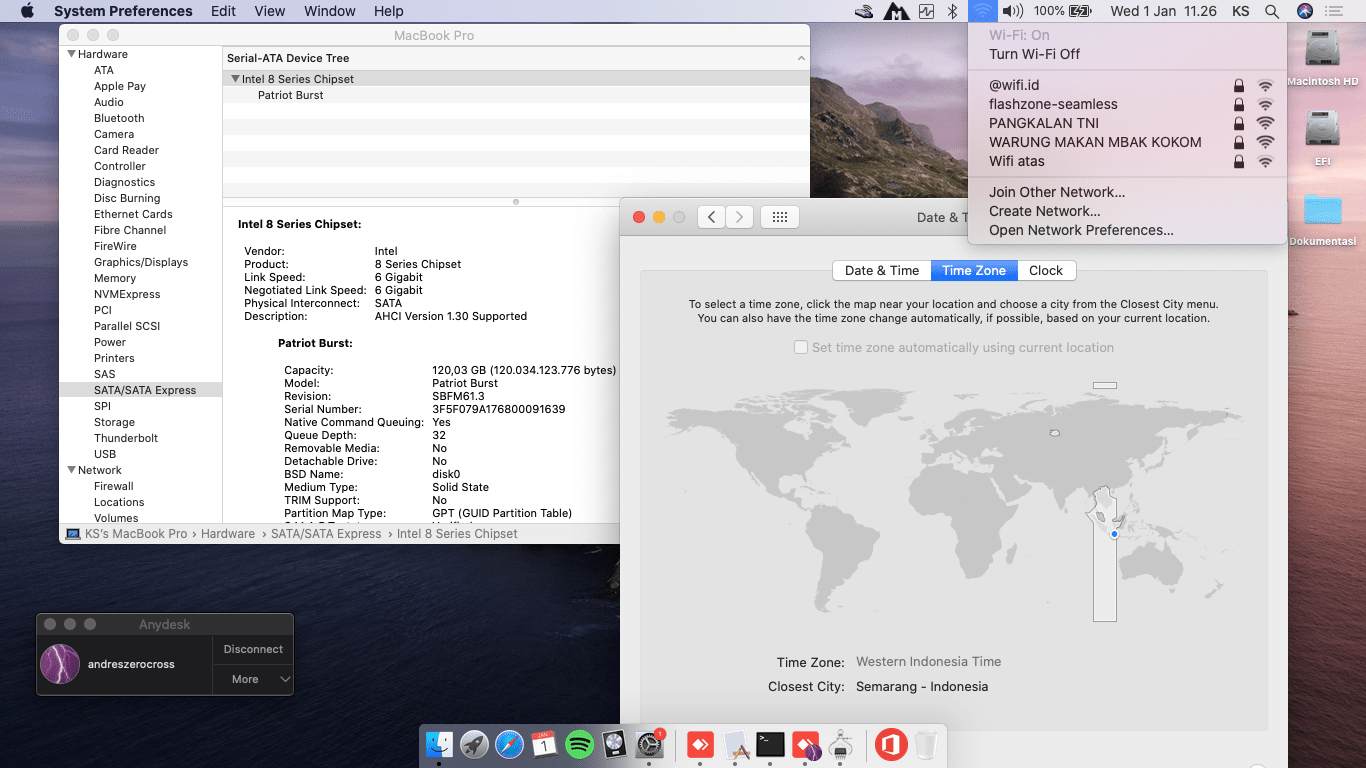Launch Microsoft Office icon in Dock

click(x=890, y=744)
